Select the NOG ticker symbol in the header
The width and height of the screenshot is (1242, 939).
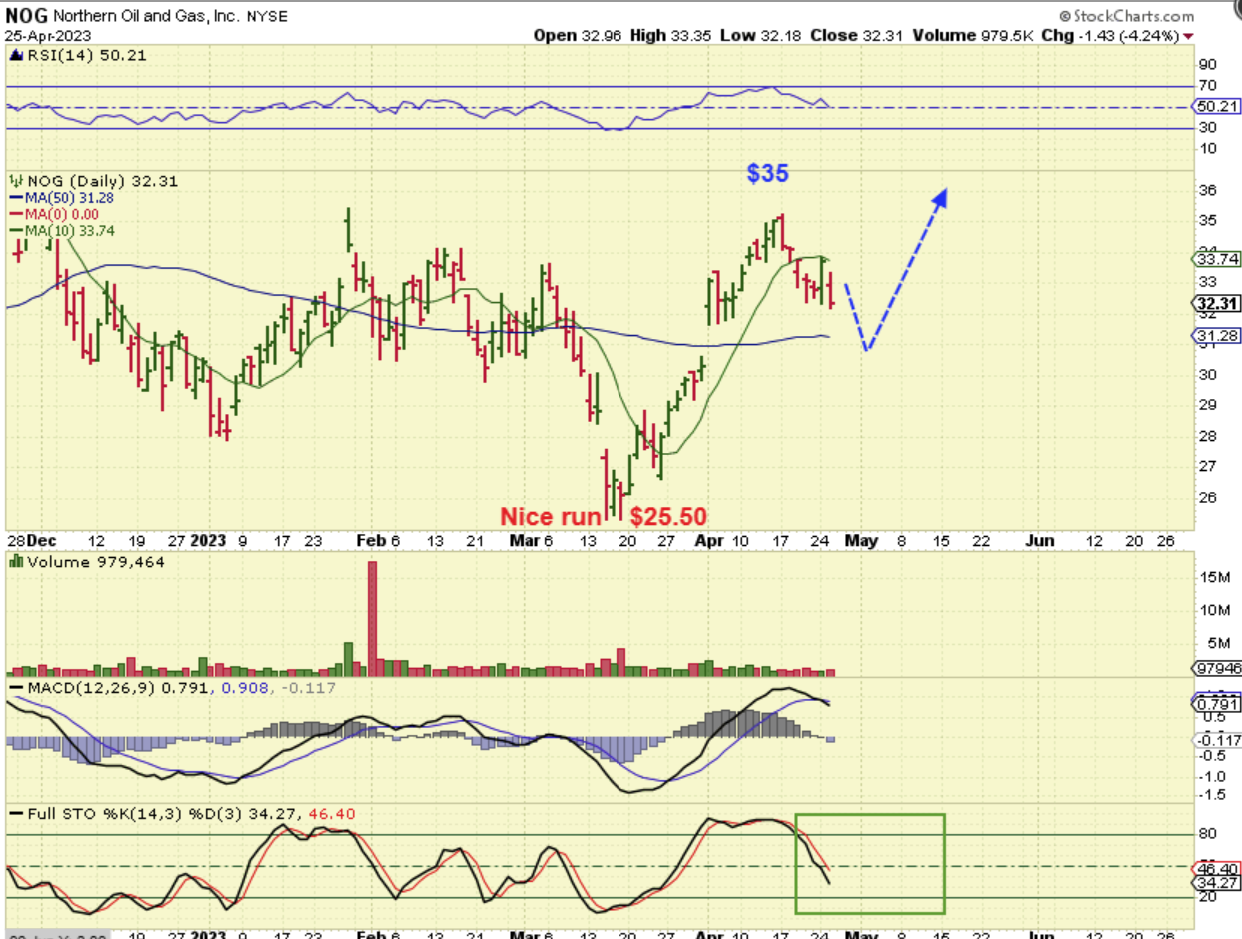(24, 16)
